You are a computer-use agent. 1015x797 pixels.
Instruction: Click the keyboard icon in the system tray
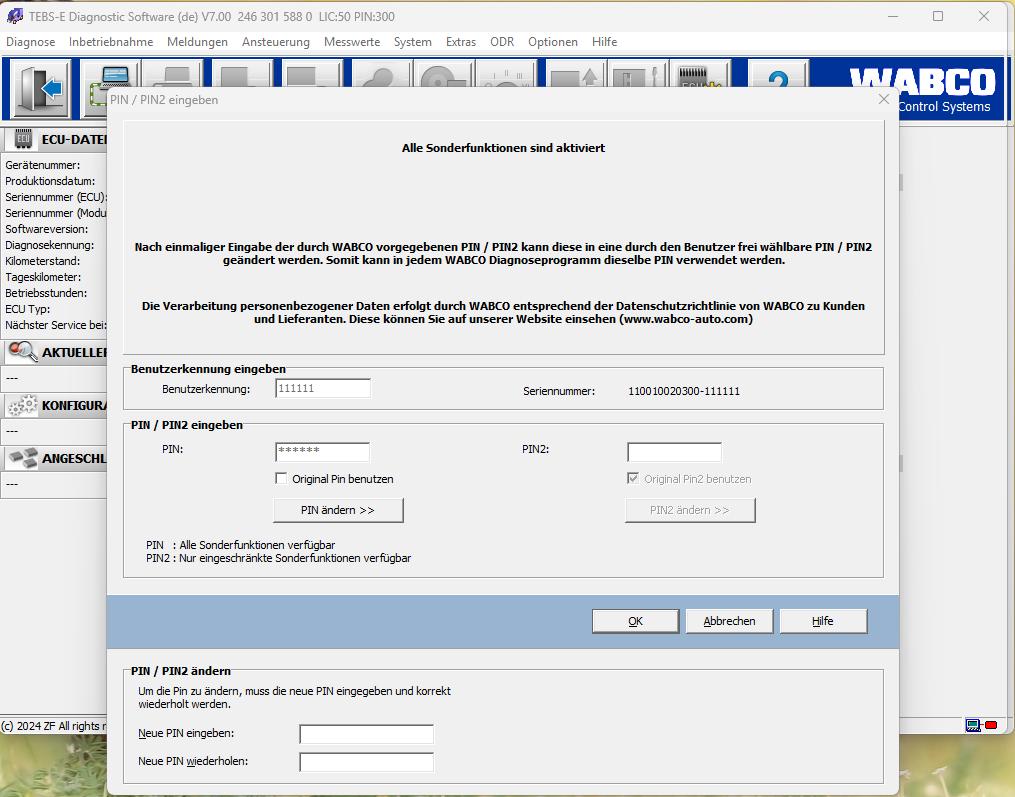pyautogui.click(x=972, y=723)
